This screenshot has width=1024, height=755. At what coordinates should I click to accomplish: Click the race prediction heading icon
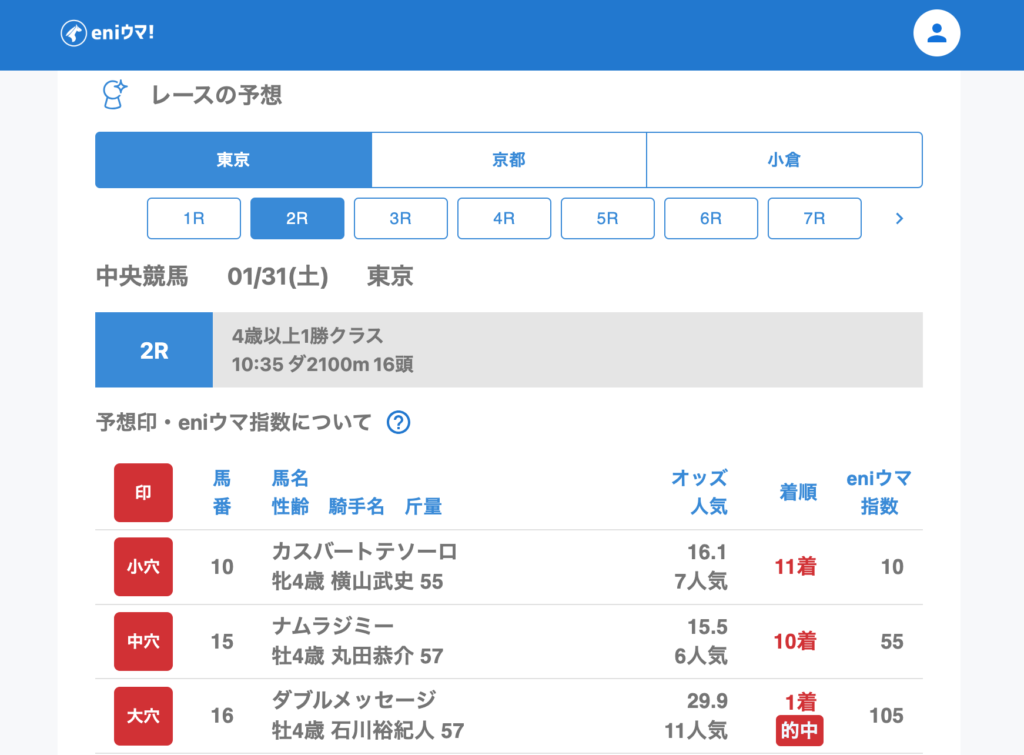pos(115,95)
